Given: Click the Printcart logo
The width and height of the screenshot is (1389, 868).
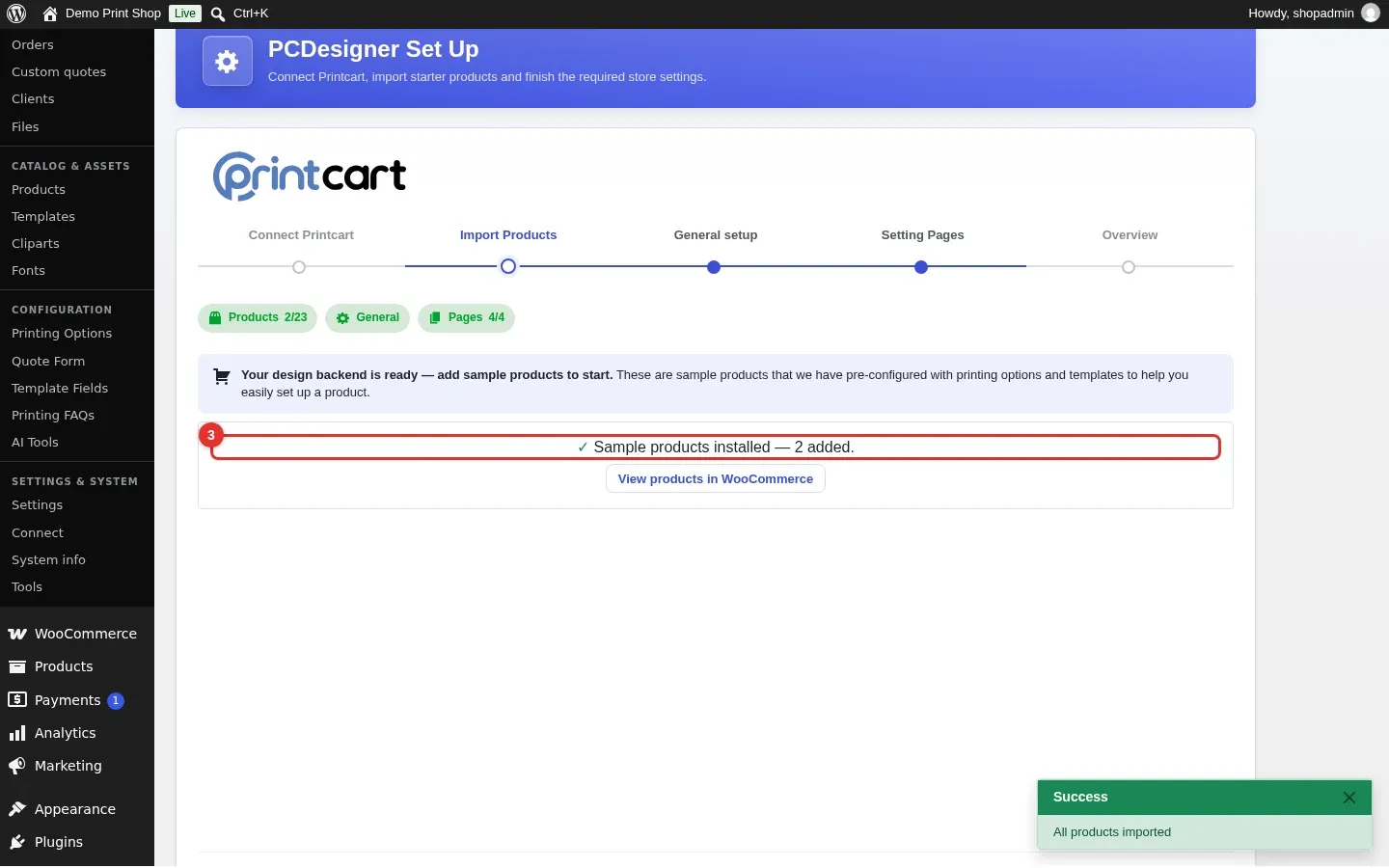Looking at the screenshot, I should 310,176.
